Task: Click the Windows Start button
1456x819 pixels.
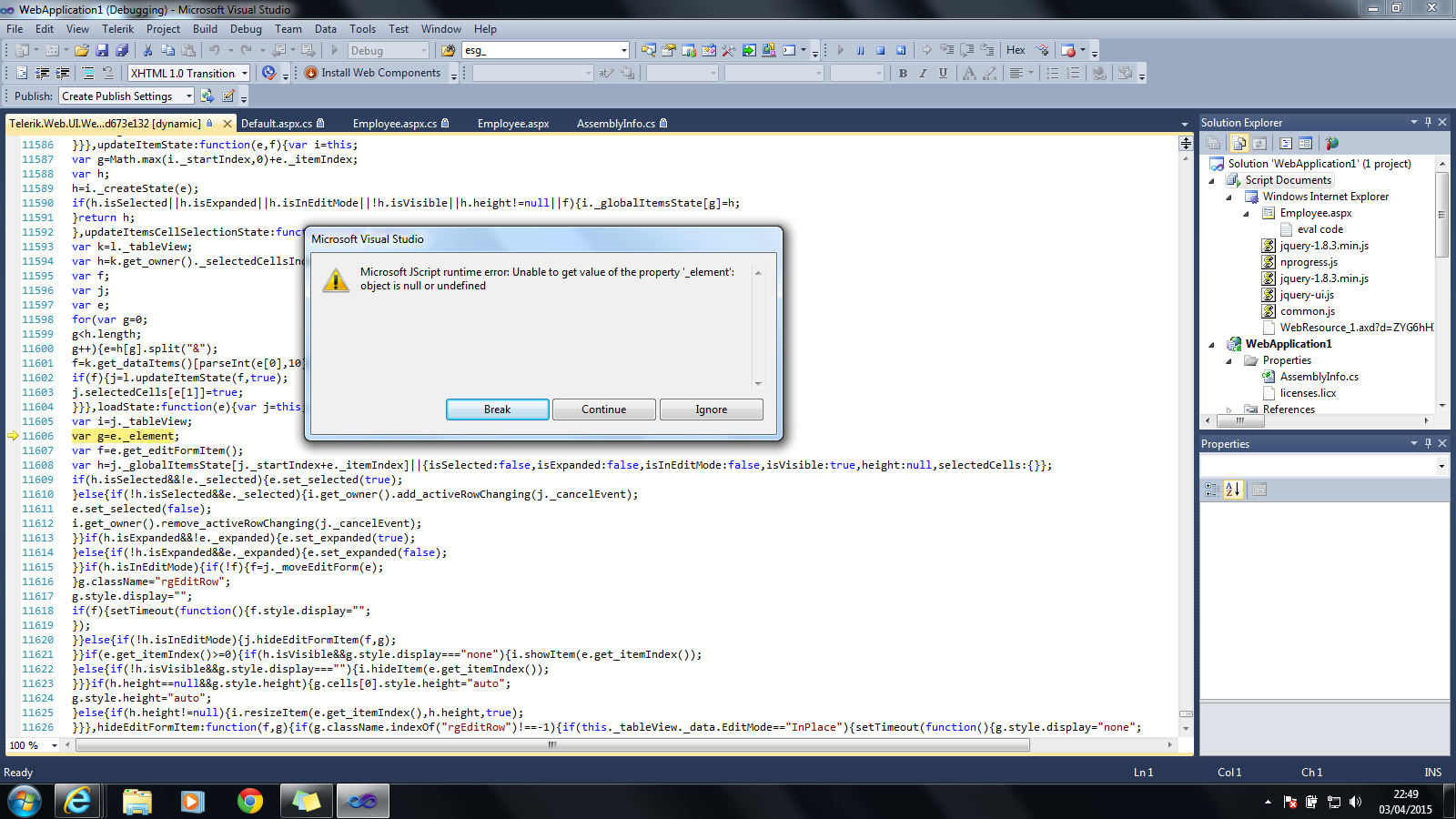Action: click(x=25, y=801)
